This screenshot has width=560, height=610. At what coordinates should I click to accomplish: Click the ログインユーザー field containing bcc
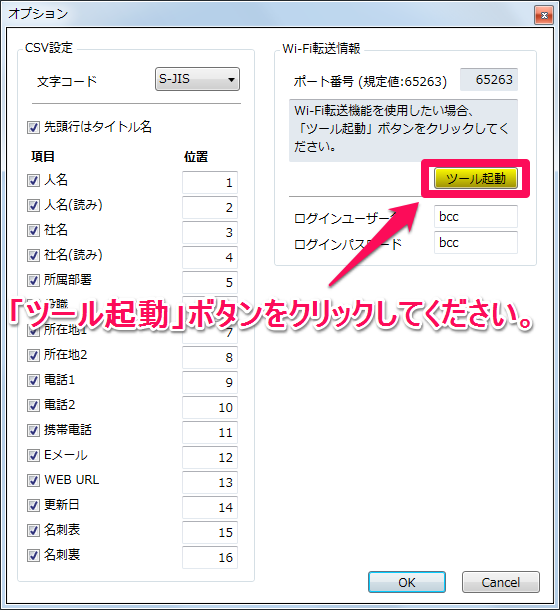476,217
